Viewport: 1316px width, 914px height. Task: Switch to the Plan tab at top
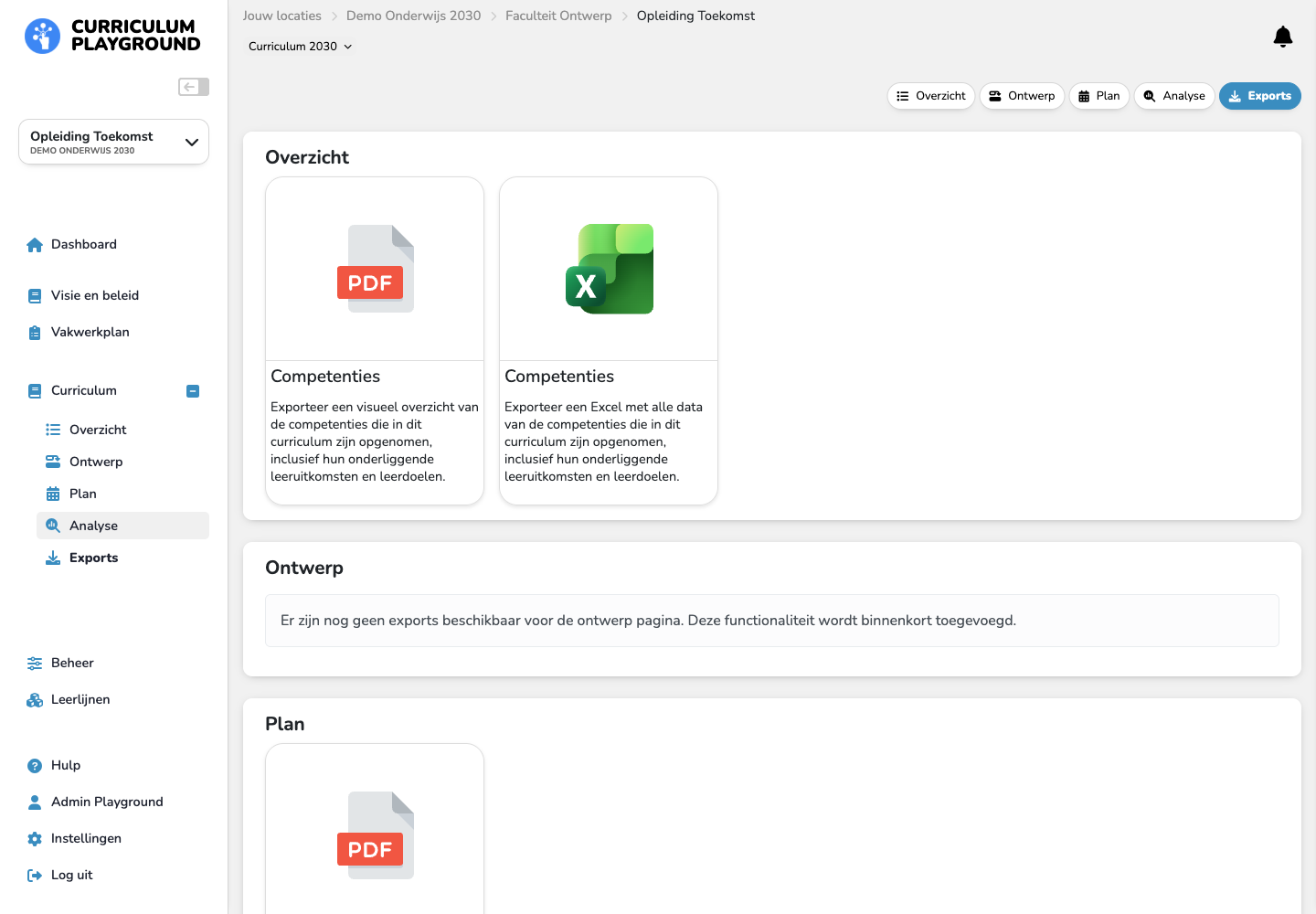1099,96
